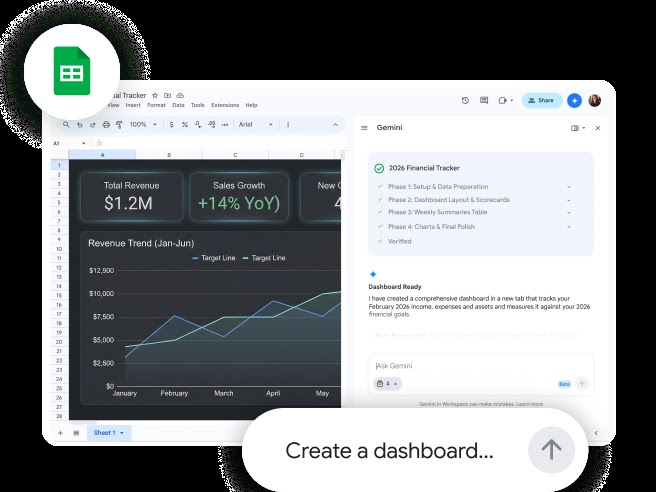Open the Extensions menu

coord(225,105)
